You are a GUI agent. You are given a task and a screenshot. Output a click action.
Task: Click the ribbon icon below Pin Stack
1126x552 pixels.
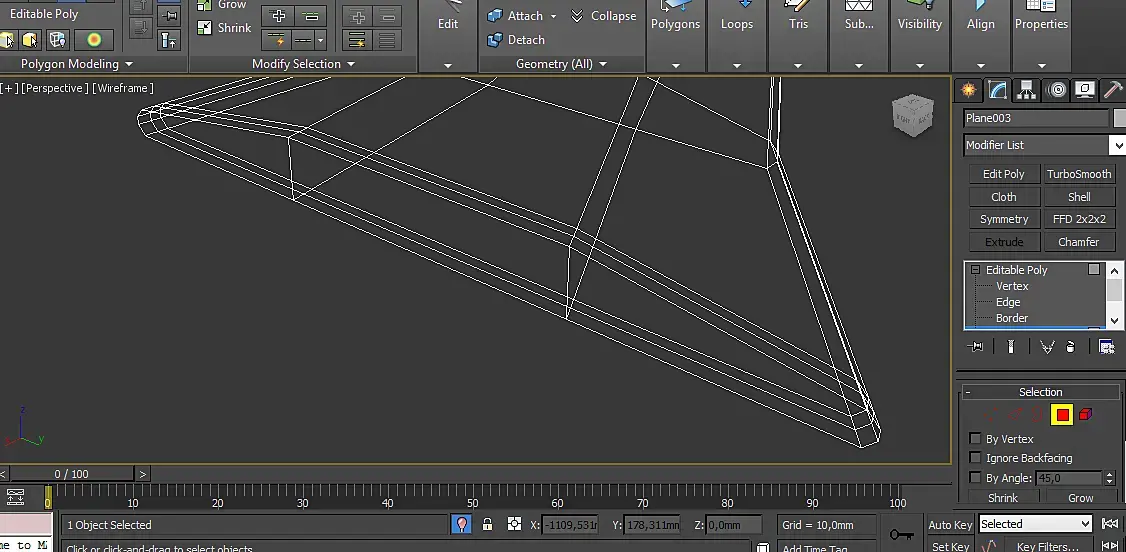169,39
